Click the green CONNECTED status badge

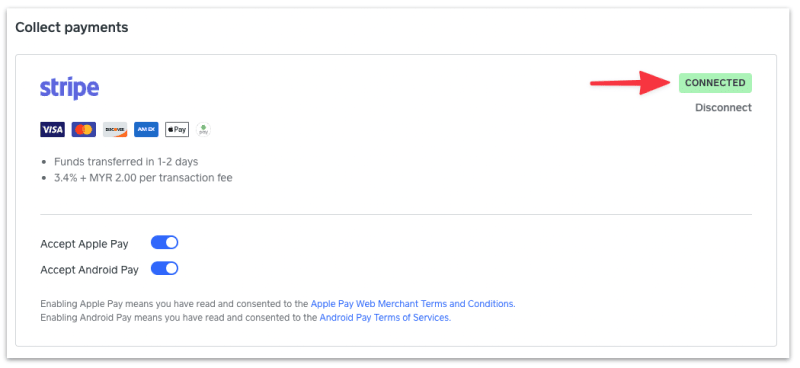click(715, 83)
